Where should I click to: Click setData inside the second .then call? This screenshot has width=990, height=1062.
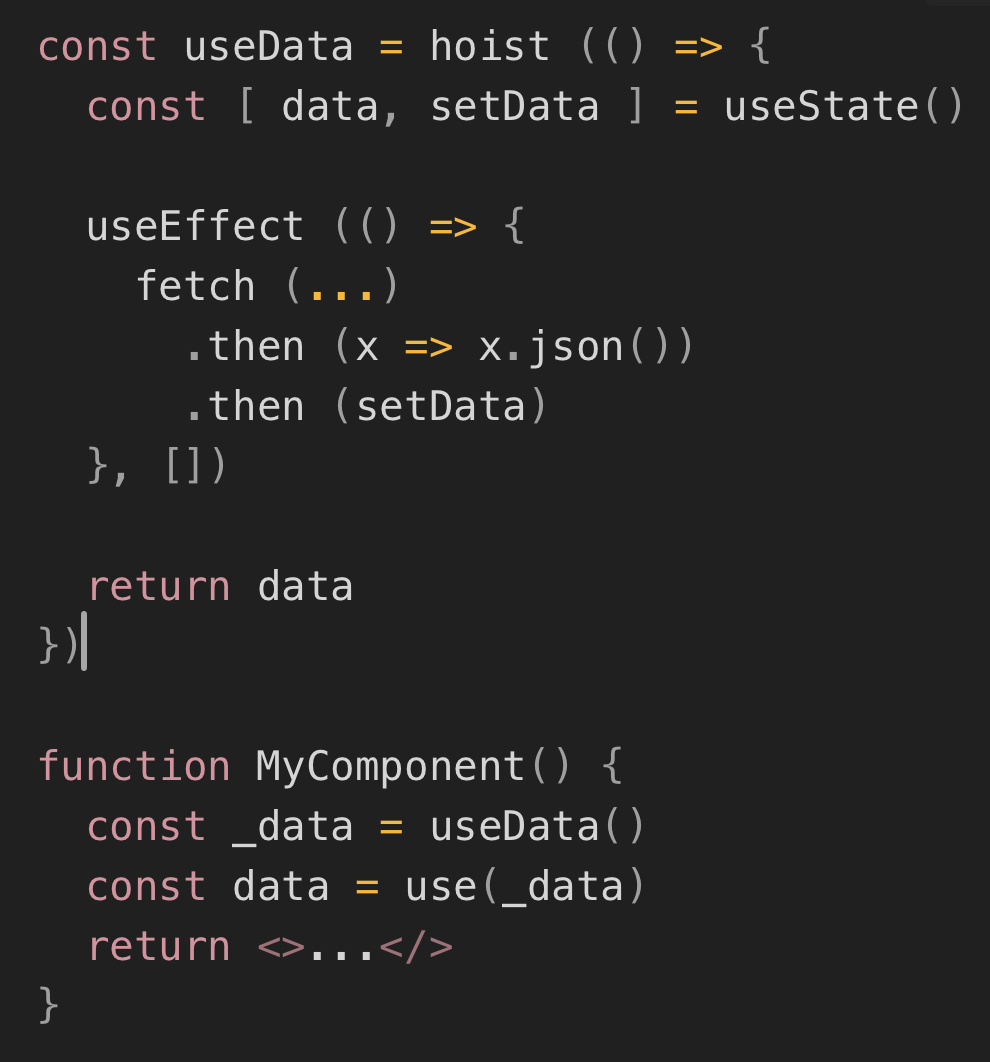tap(441, 407)
